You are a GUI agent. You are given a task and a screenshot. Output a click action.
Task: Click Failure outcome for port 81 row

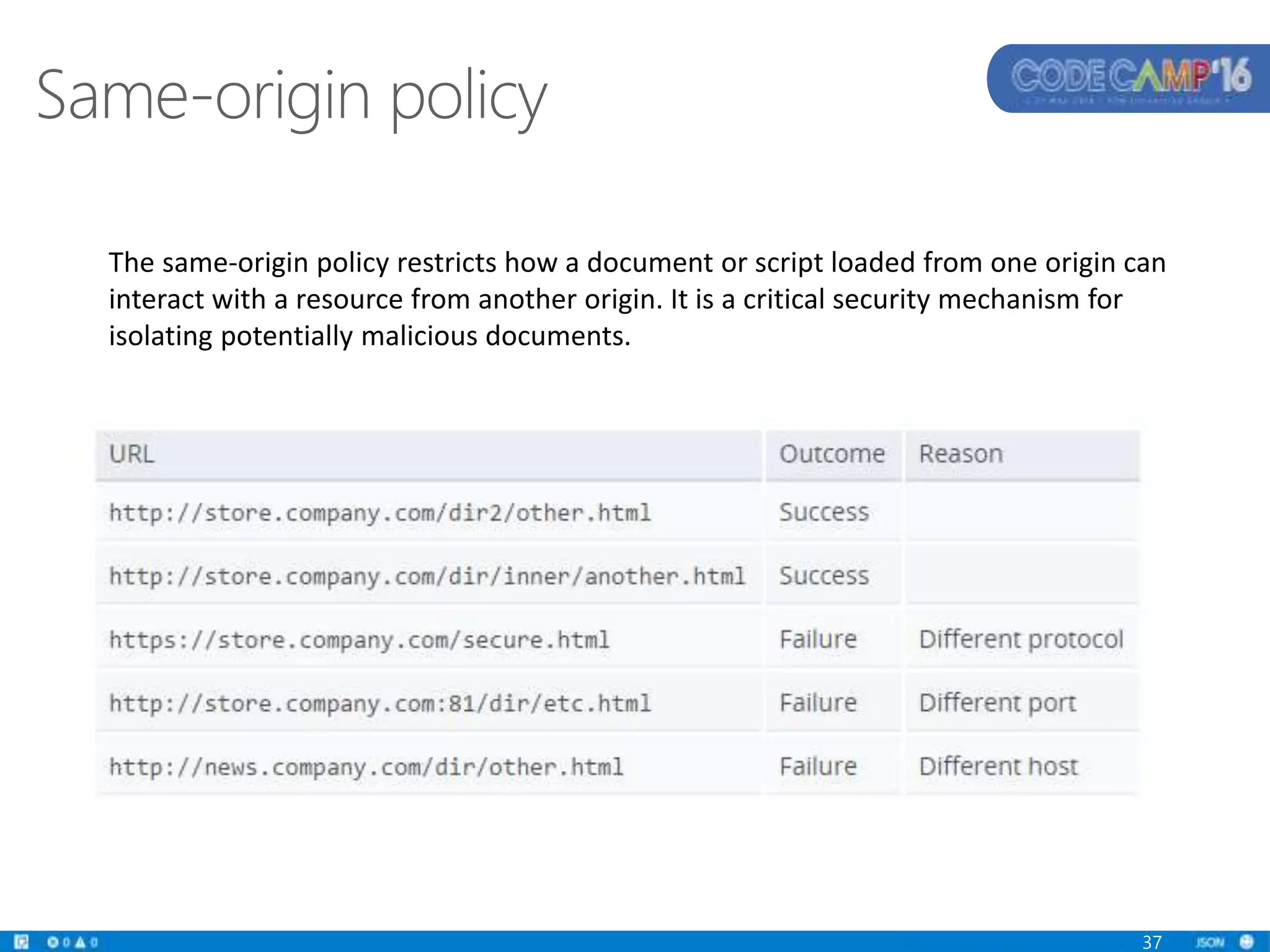tap(833, 703)
